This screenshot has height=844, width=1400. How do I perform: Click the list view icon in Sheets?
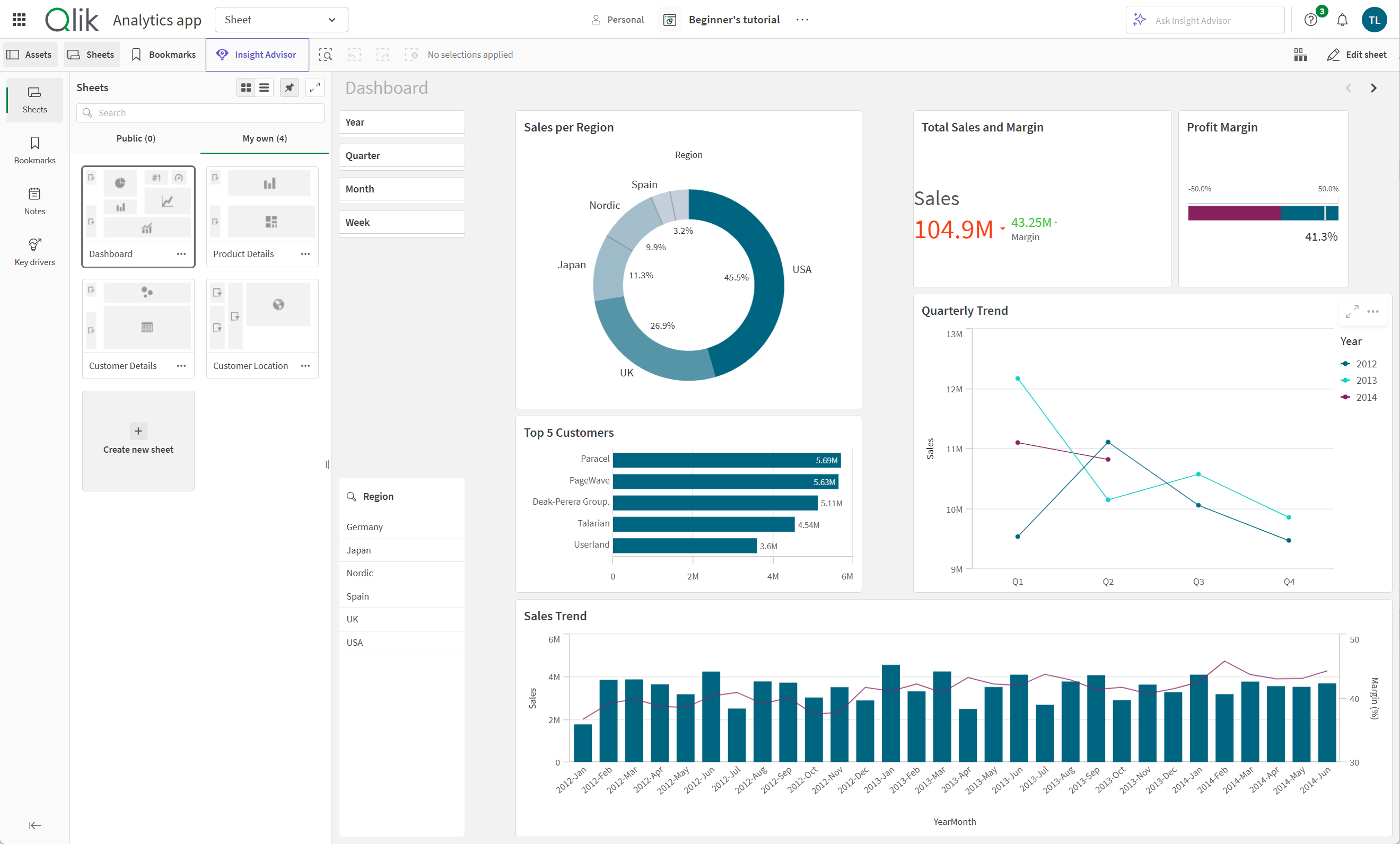click(x=263, y=87)
